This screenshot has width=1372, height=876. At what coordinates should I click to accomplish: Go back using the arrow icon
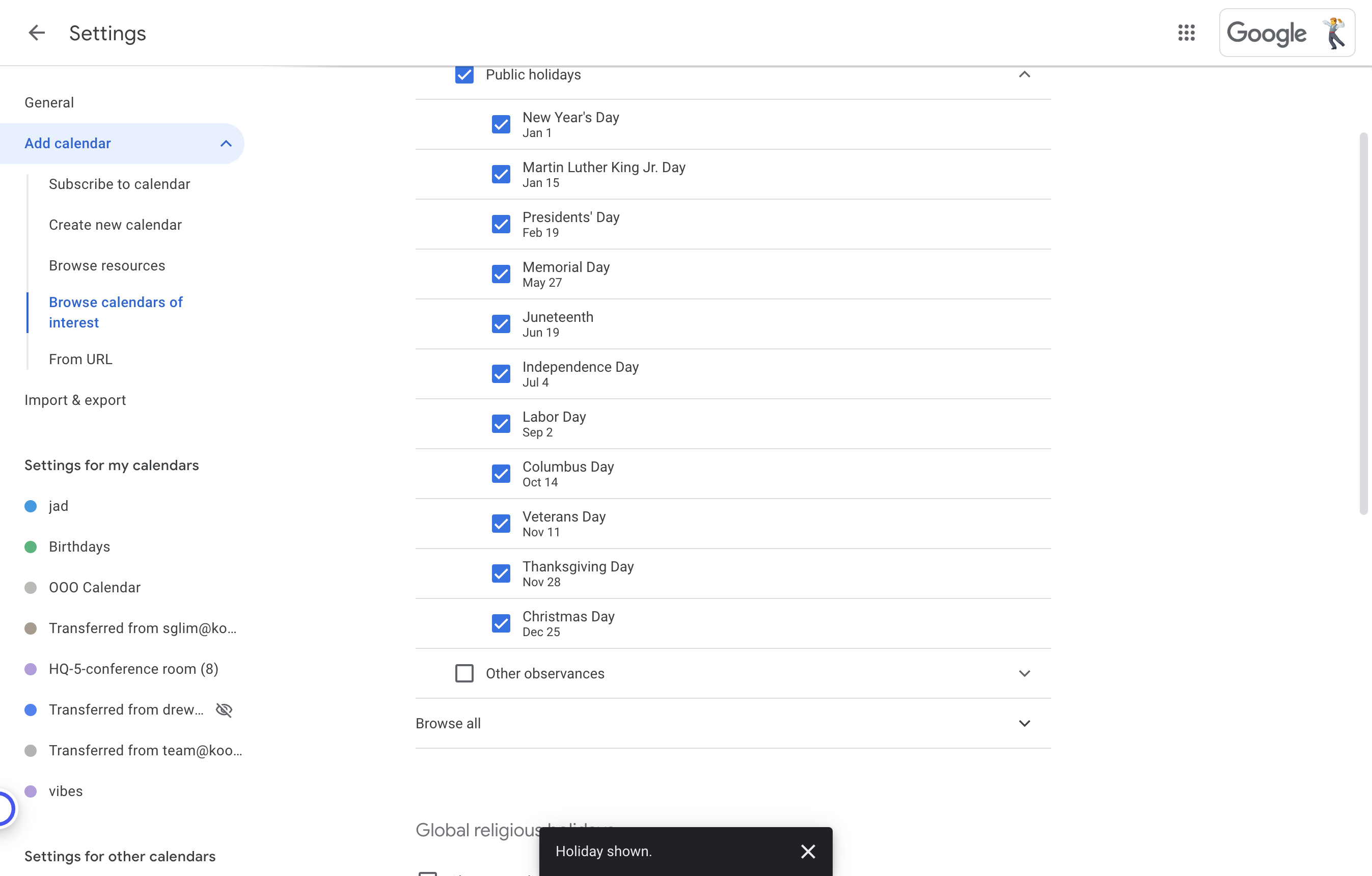click(x=37, y=33)
